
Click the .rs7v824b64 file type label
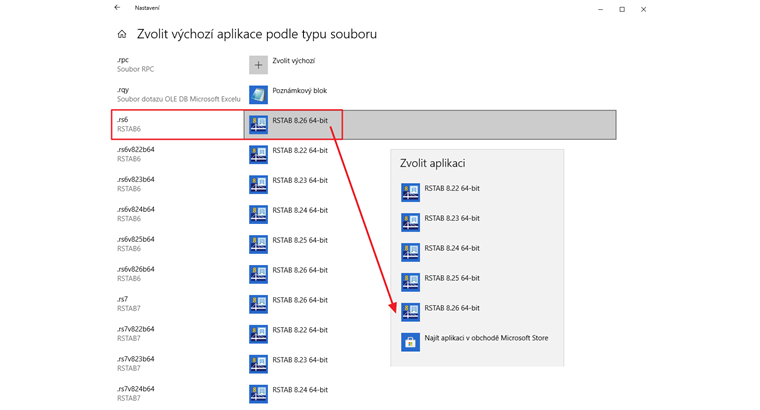136,389
